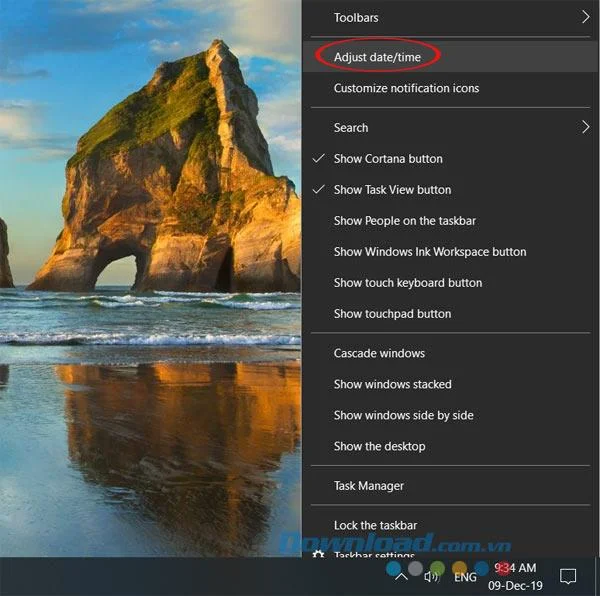
Task: Uncheck Show Task View button
Action: click(x=450, y=190)
